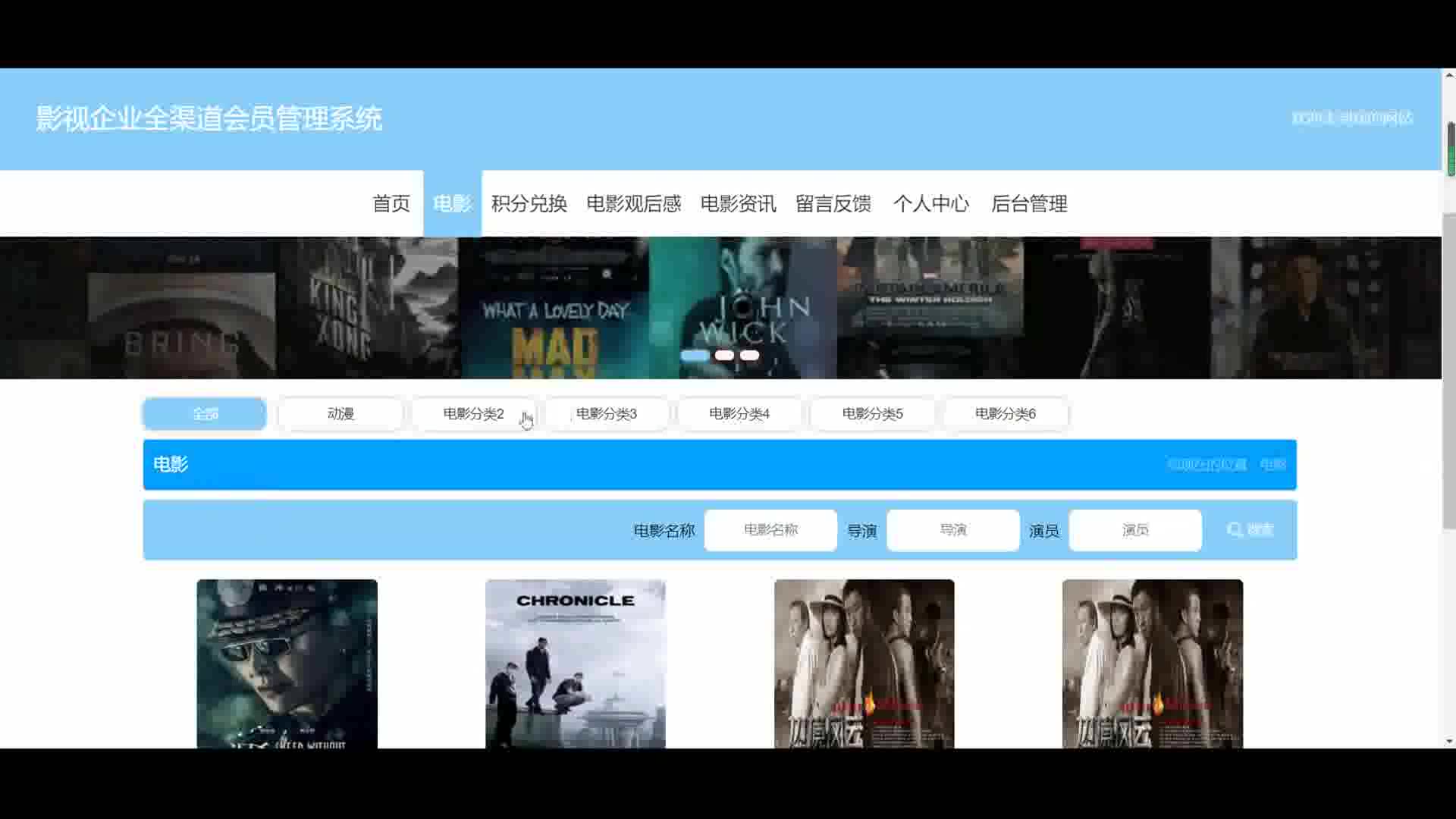Click the vertical page scrollbar thumb
Image resolution: width=1456 pixels, height=819 pixels.
click(1450, 149)
